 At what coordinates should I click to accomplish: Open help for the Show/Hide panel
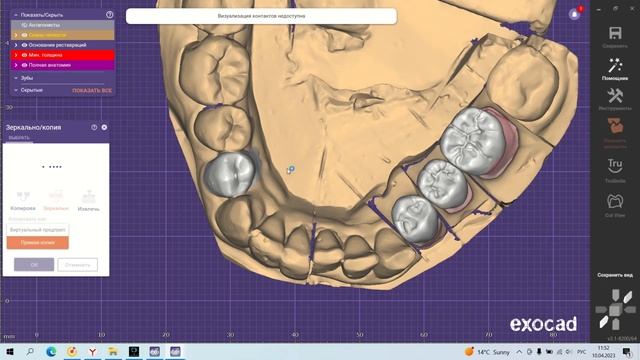tap(109, 15)
